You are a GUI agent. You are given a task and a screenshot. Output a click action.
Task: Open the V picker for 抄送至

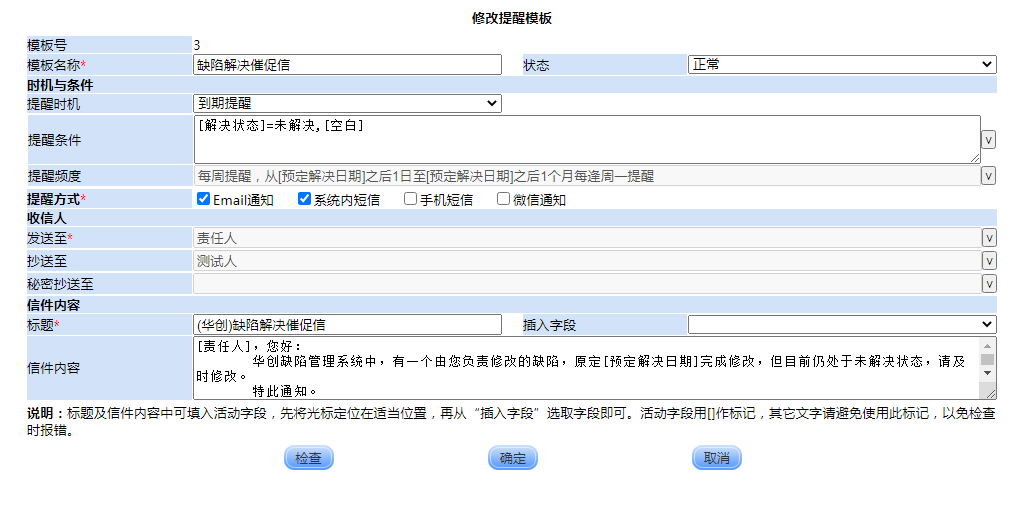pos(988,261)
